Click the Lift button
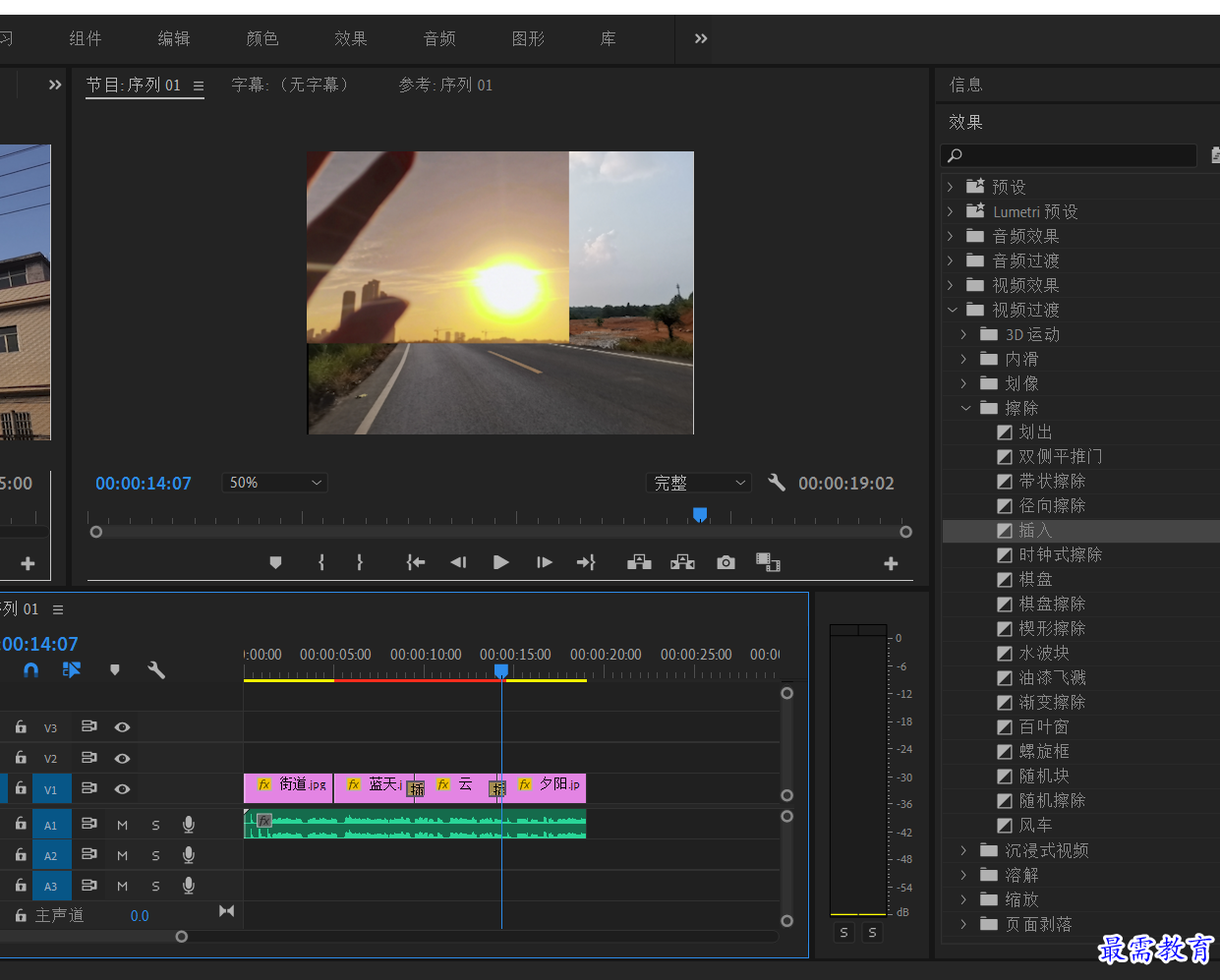 pos(639,562)
